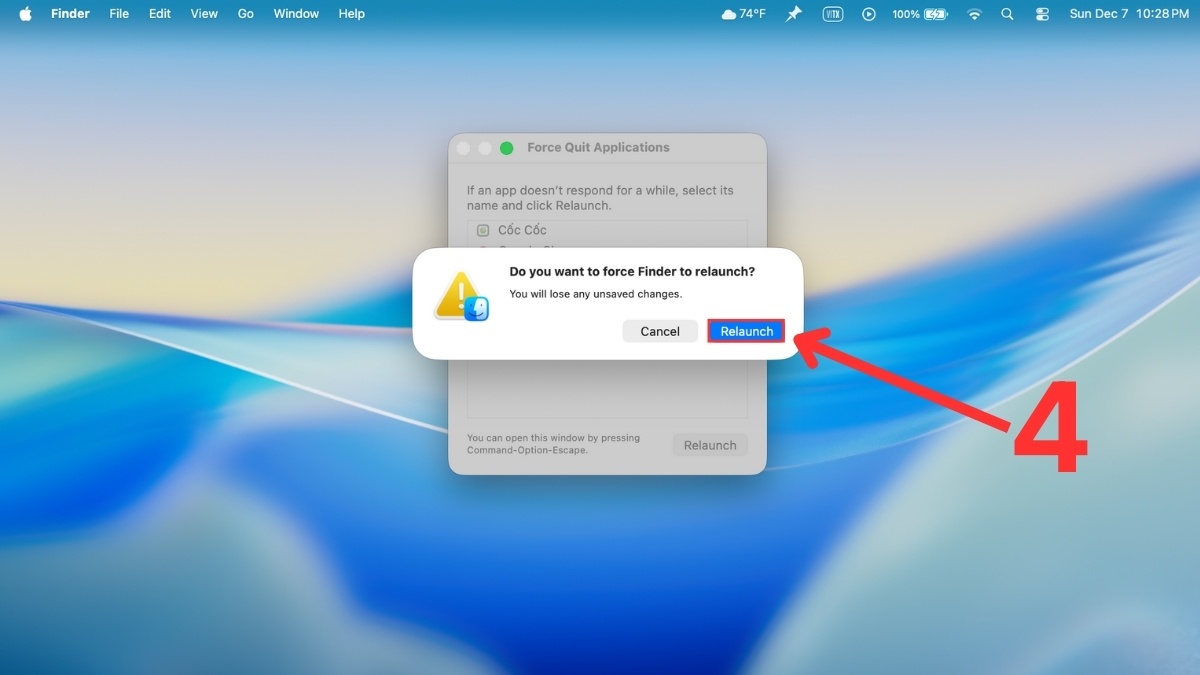The image size is (1200, 675).
Task: Open the Apple menu
Action: 25,14
